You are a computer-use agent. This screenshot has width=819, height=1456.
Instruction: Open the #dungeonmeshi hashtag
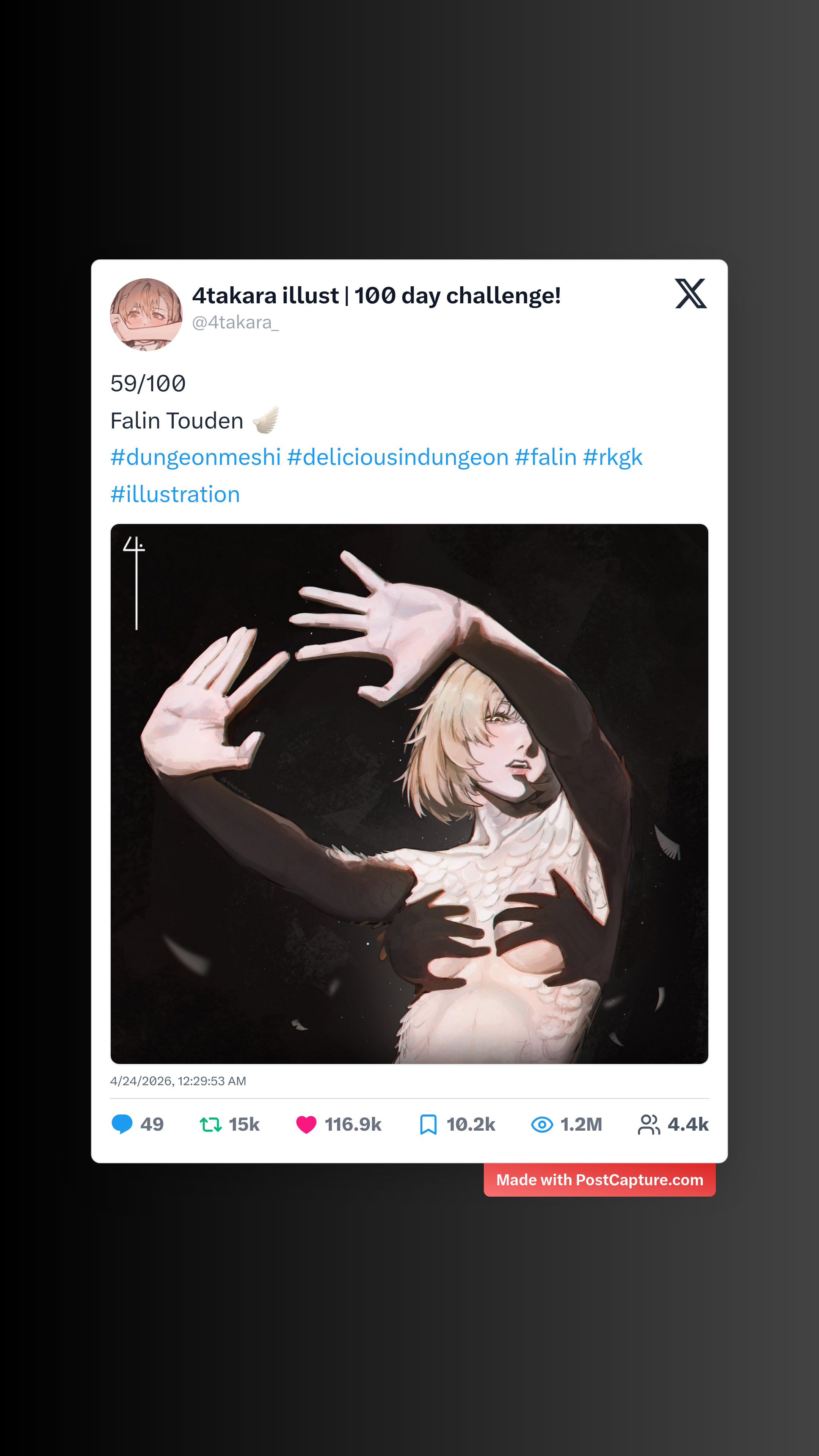tap(196, 457)
